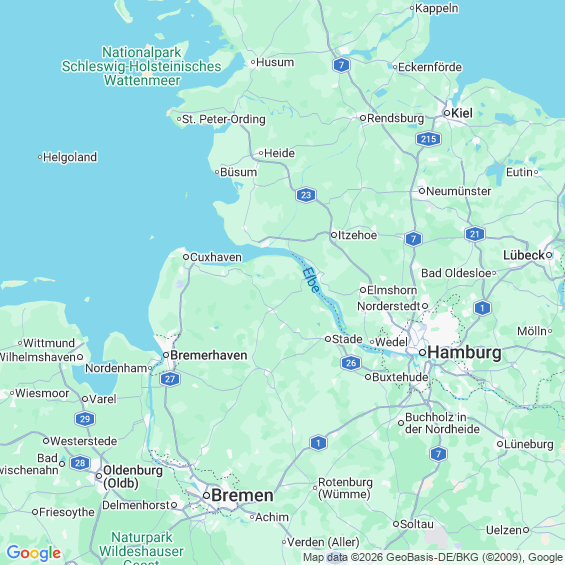Viewport: 565px width, 565px height.
Task: Open Nationalpark Schleswig-Holsteinisches Wattenmeer label
Action: coord(141,66)
